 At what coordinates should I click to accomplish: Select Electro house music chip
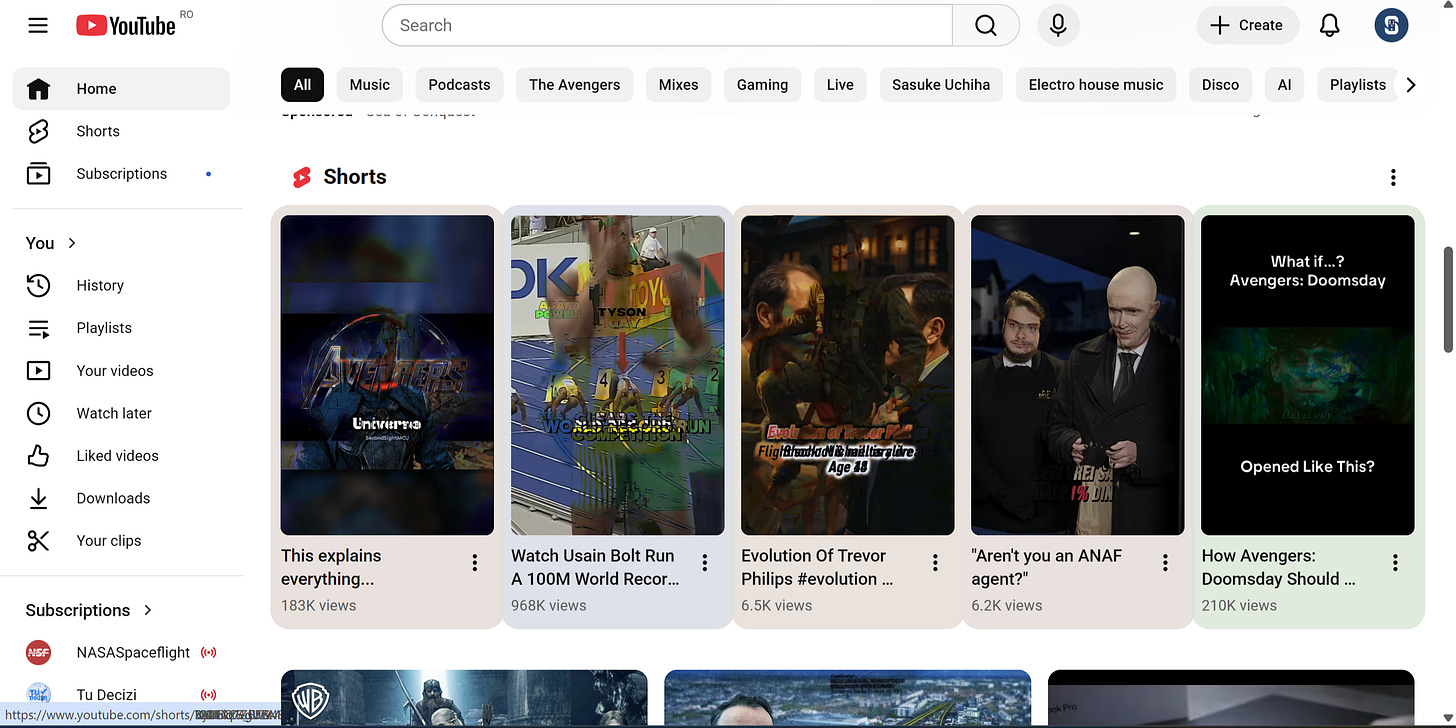click(x=1096, y=85)
